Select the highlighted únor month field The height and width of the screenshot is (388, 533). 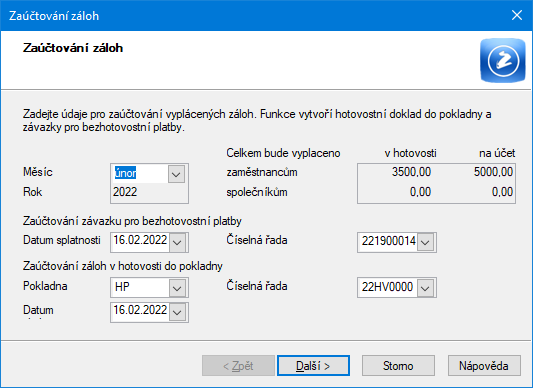coord(140,173)
